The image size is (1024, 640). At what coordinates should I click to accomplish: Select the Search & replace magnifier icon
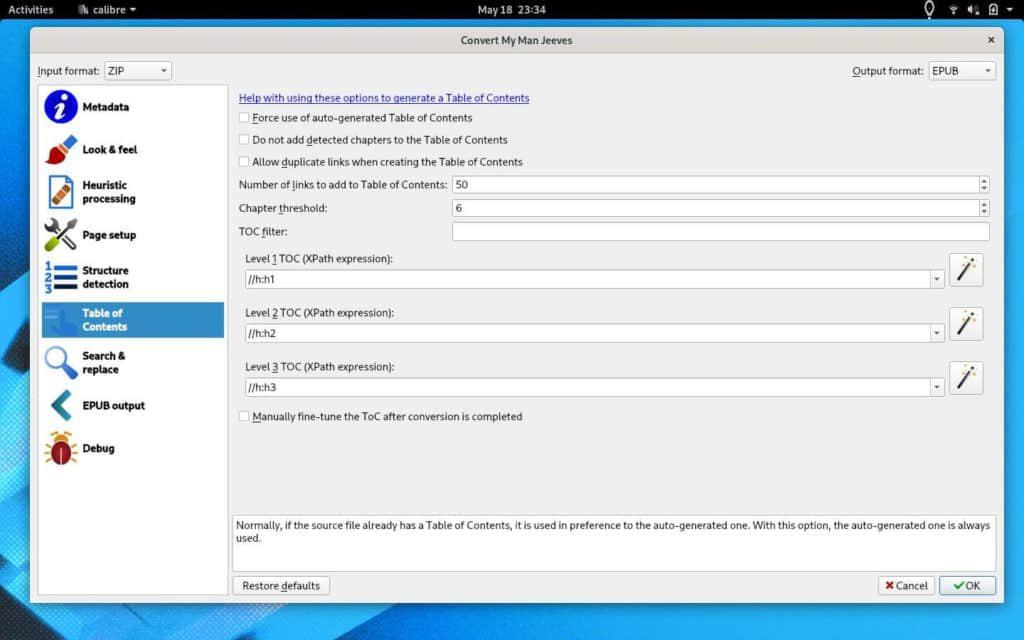(61, 362)
